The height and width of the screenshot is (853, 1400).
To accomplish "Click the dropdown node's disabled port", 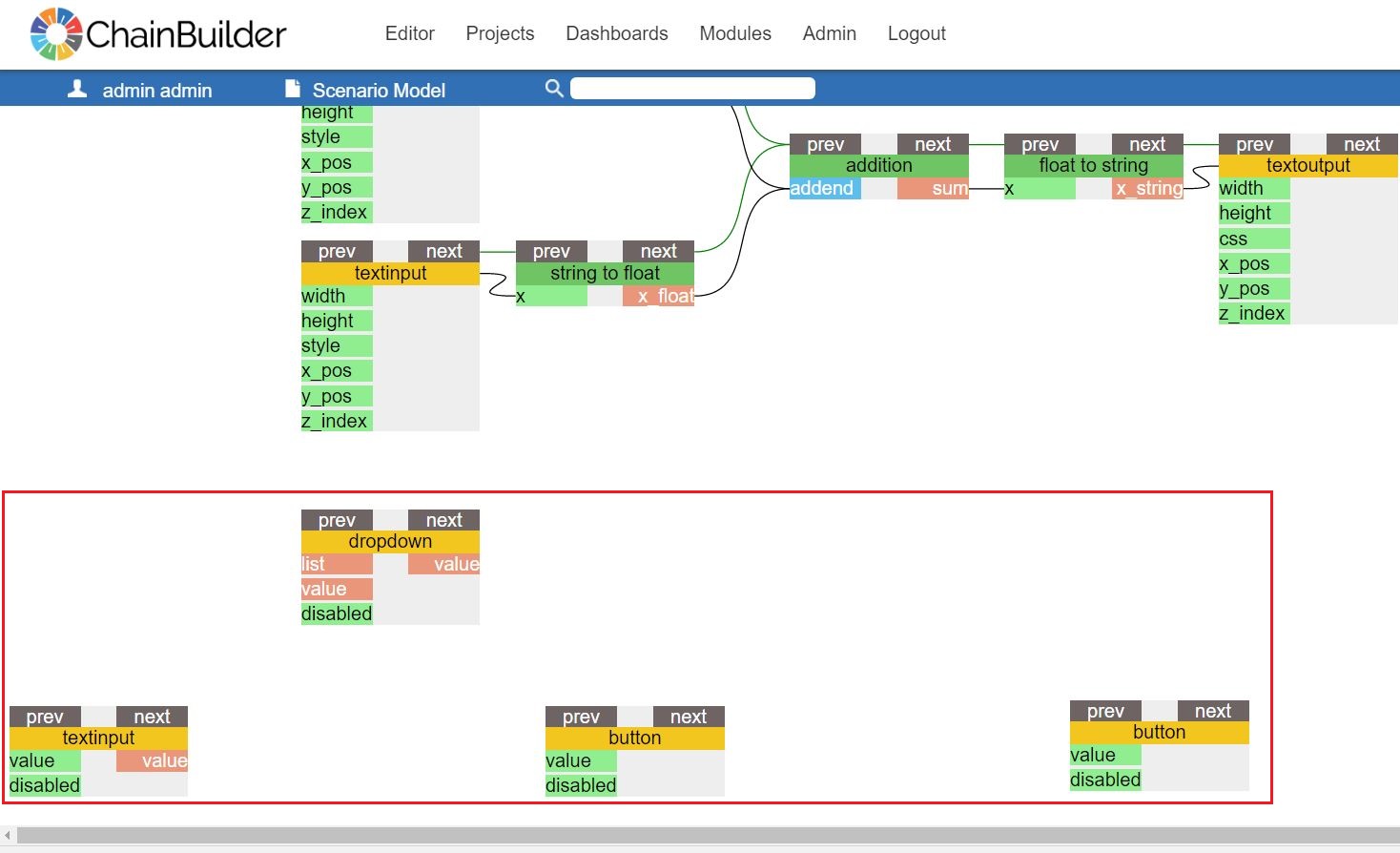I will [336, 614].
